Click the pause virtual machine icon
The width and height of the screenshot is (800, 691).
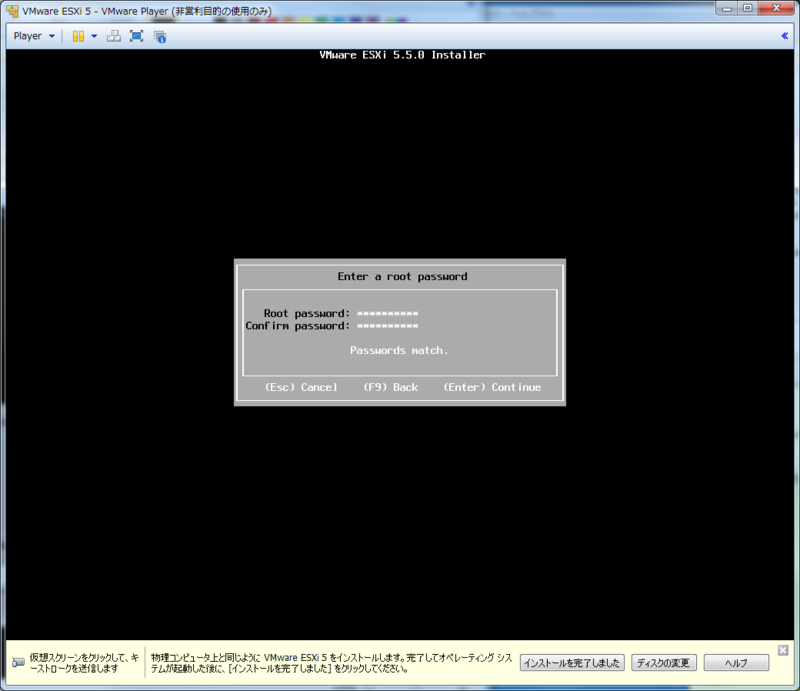[x=78, y=36]
